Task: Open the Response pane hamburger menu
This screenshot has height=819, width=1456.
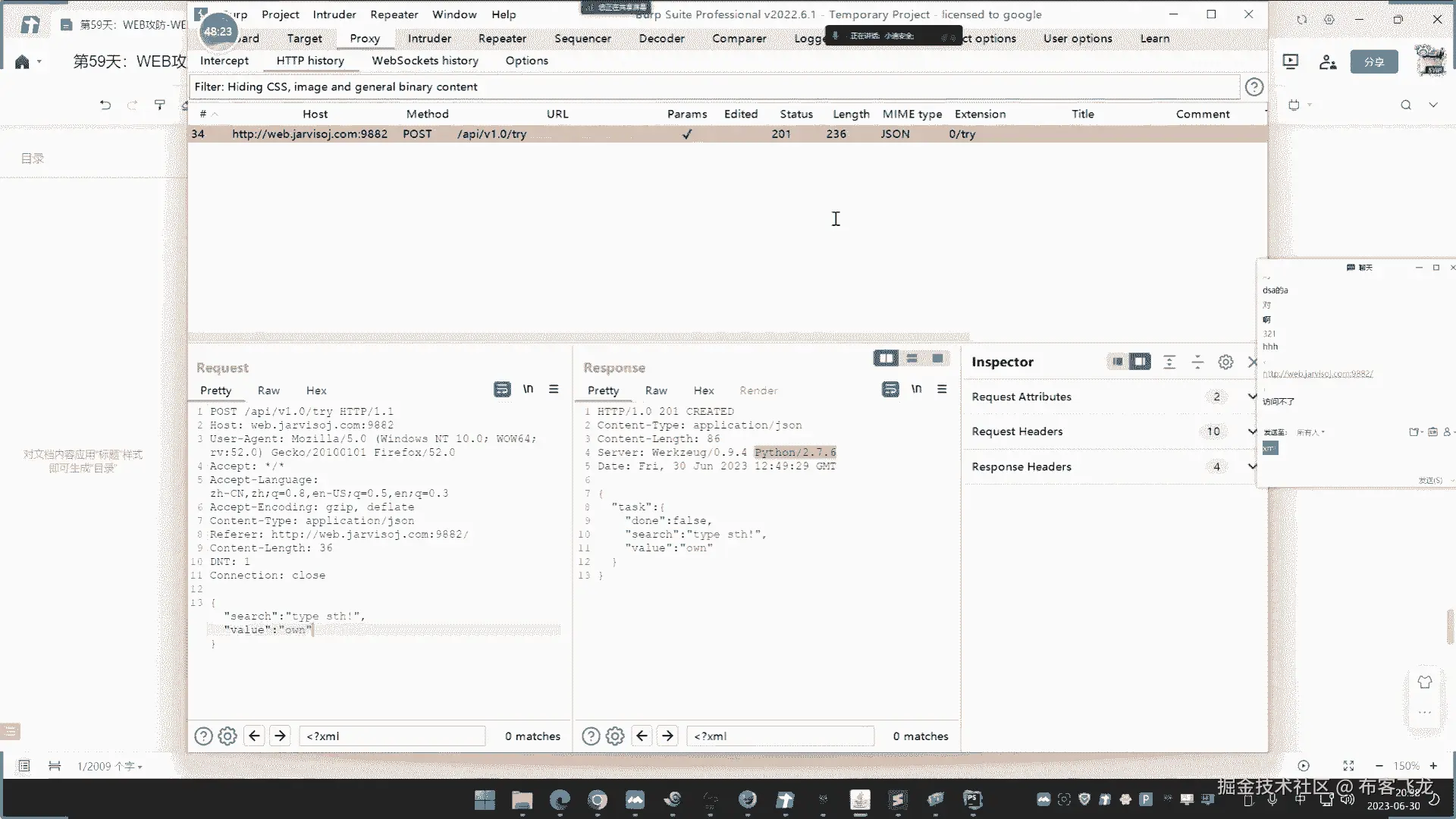Action: [x=942, y=389]
